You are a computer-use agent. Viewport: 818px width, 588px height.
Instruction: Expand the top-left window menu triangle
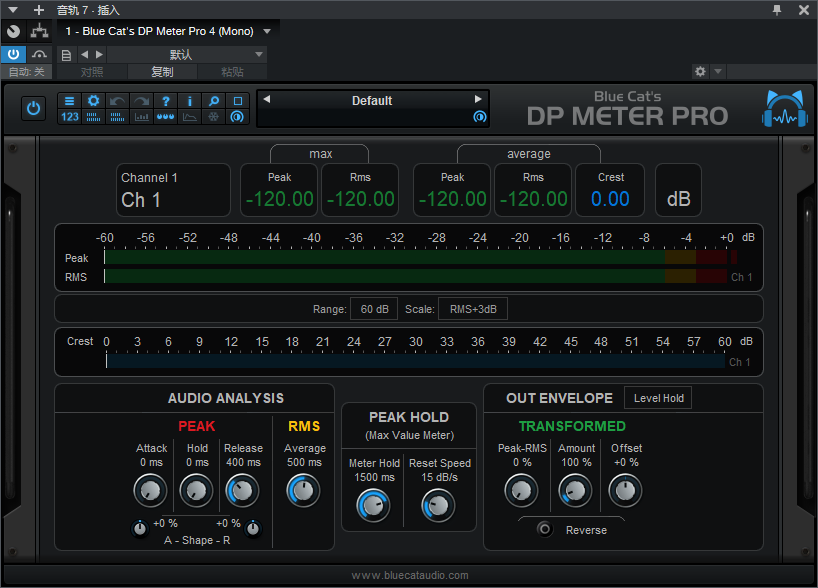[13, 9]
